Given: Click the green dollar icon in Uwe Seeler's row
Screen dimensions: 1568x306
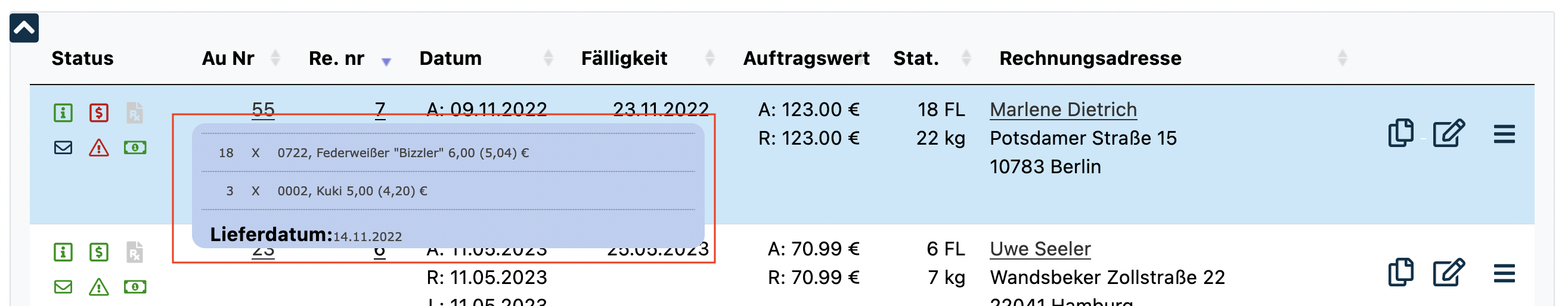Looking at the screenshot, I should [x=98, y=252].
